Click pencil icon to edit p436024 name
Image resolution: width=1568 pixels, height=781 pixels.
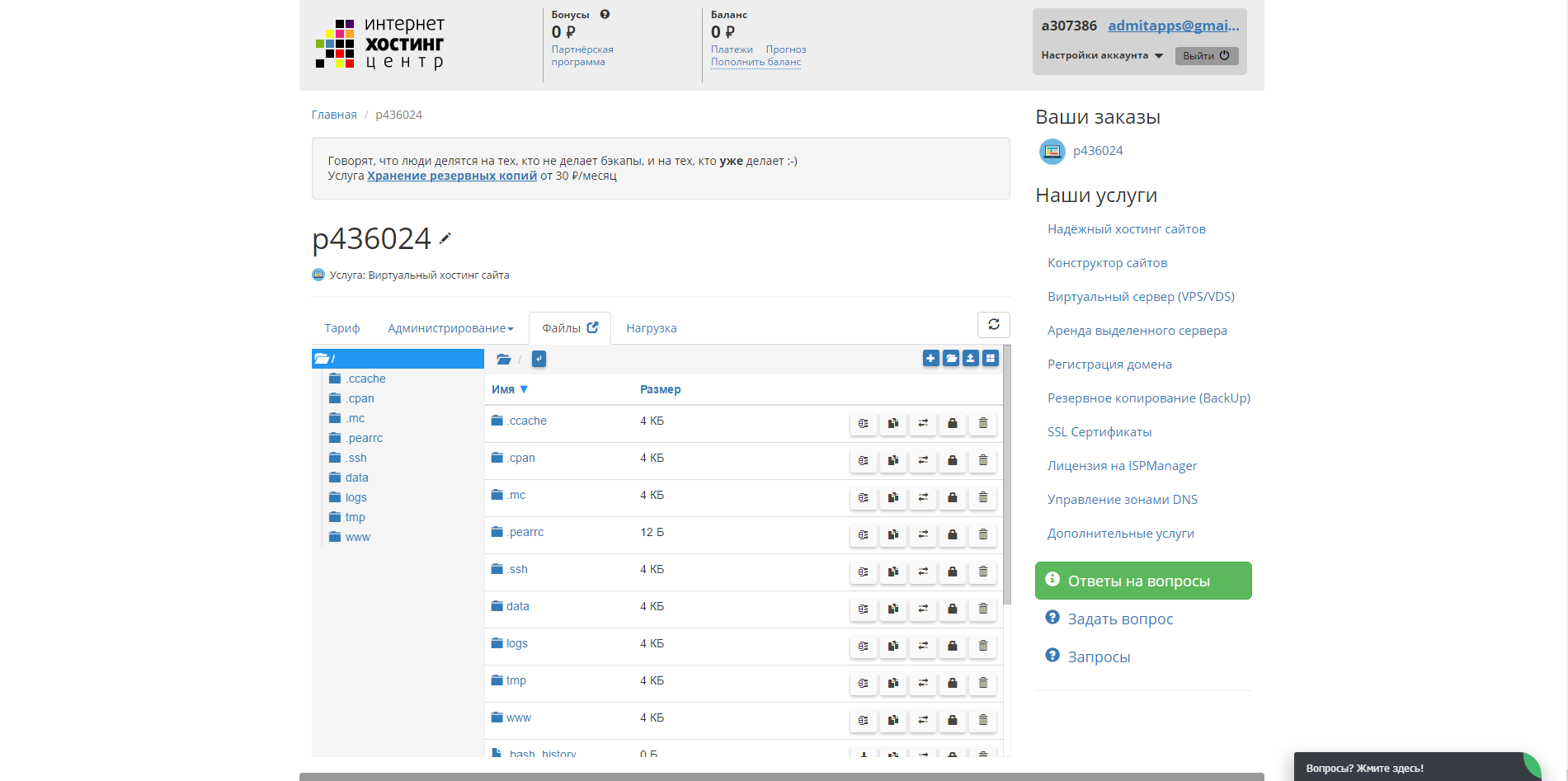tap(445, 238)
